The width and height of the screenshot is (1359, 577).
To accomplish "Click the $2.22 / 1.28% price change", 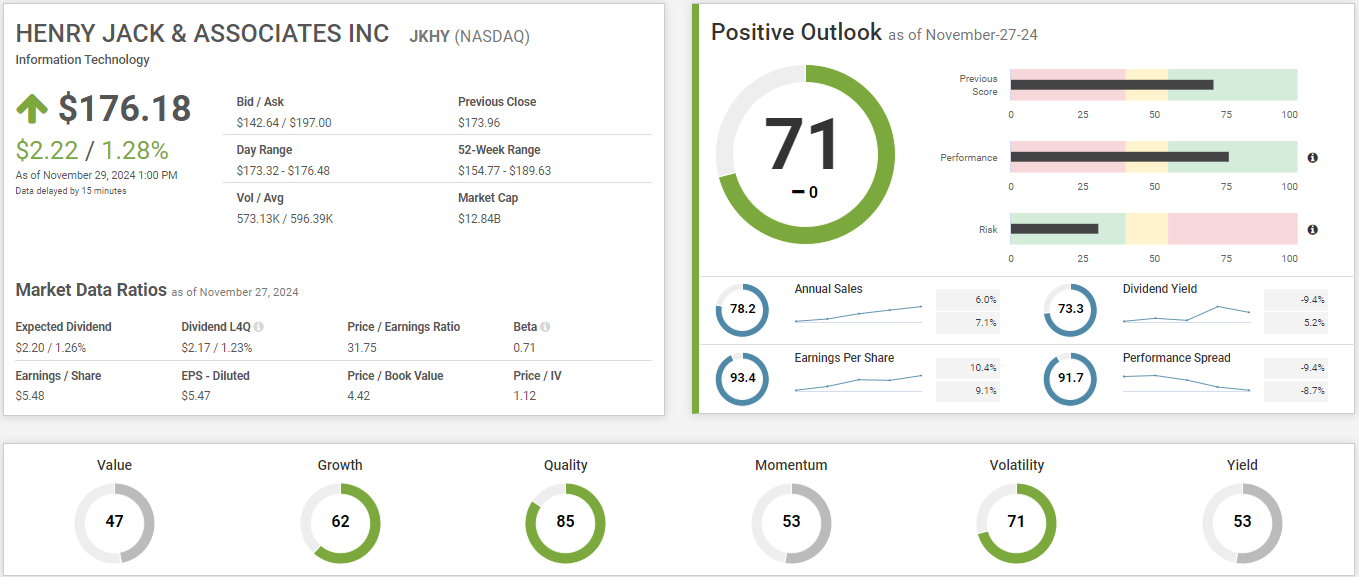I will pyautogui.click(x=92, y=150).
